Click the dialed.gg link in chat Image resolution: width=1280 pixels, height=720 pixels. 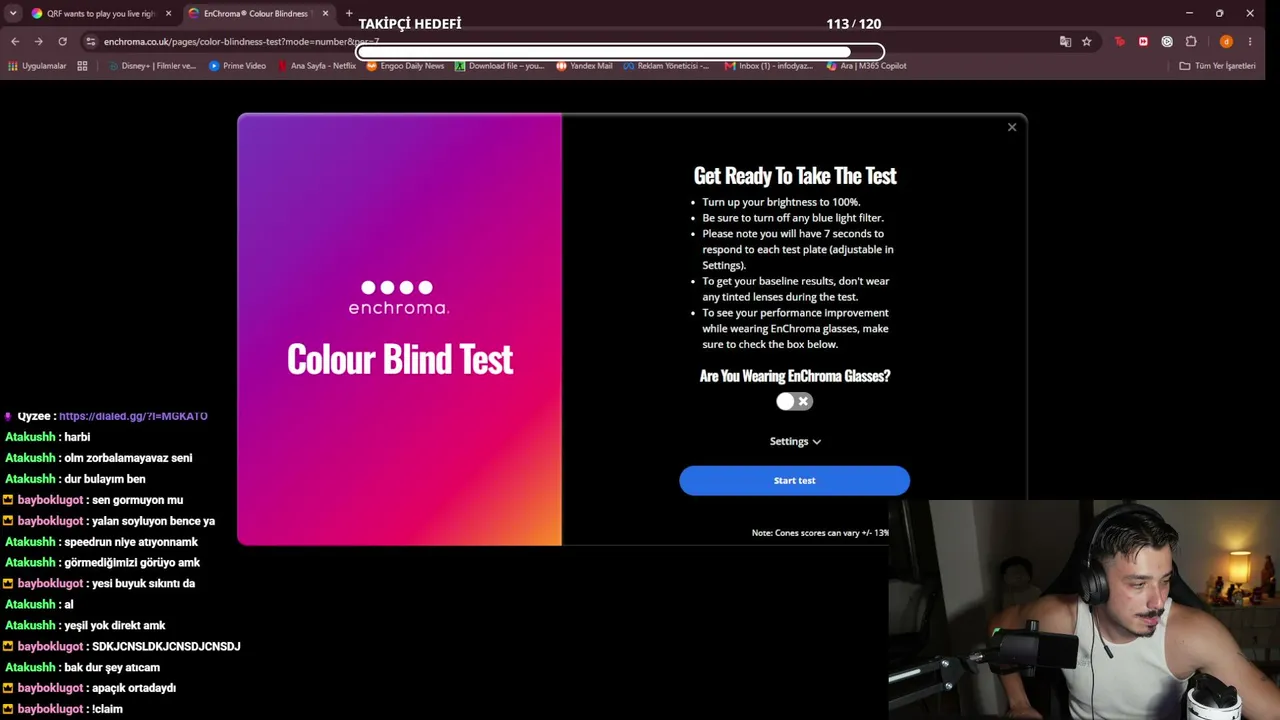pos(133,416)
